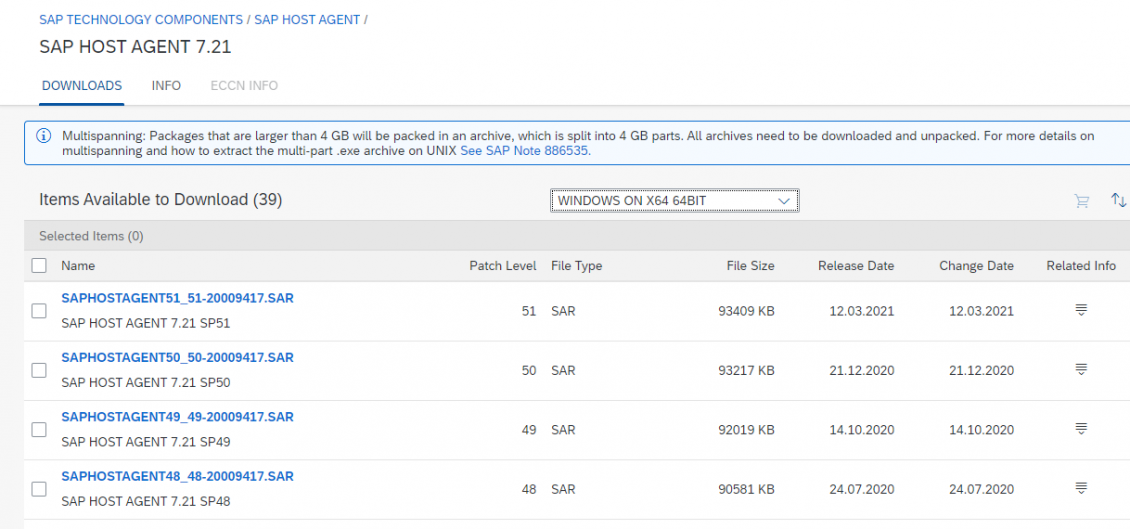Click the Patch Level column header
Image resolution: width=1130 pixels, height=529 pixels.
502,266
